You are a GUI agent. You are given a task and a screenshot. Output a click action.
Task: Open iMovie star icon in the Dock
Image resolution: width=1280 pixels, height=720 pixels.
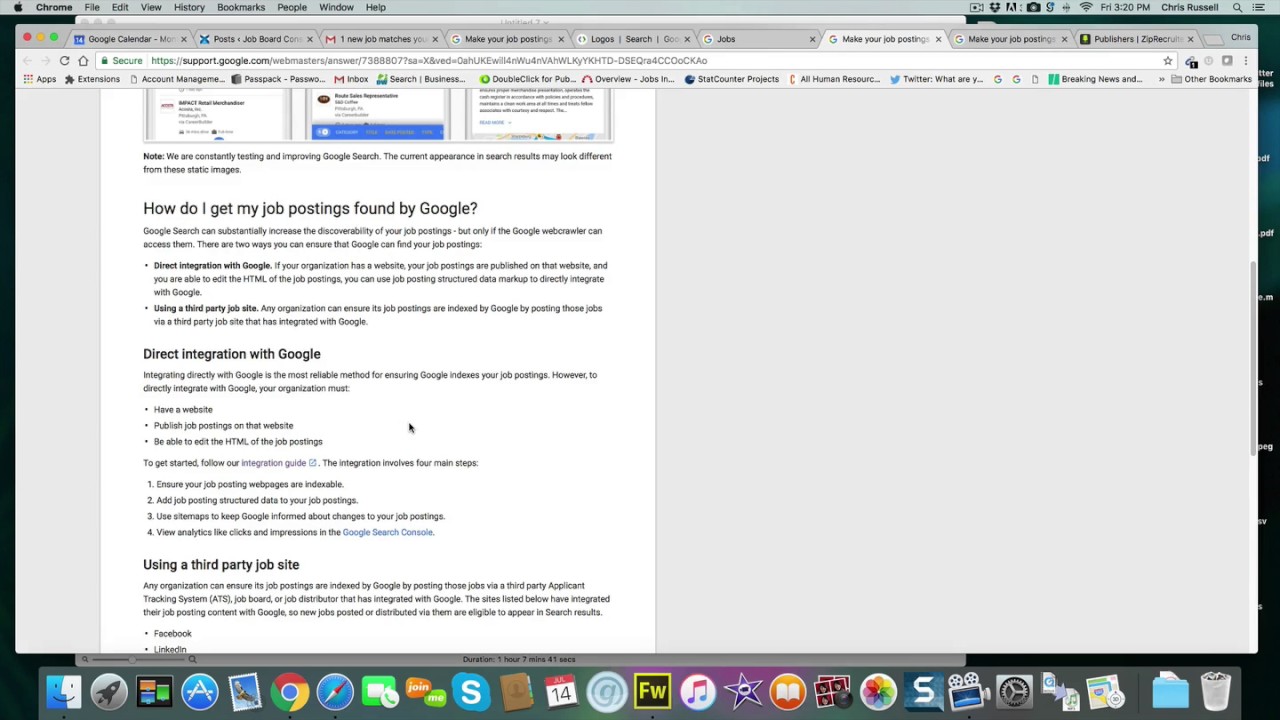pyautogui.click(x=743, y=692)
